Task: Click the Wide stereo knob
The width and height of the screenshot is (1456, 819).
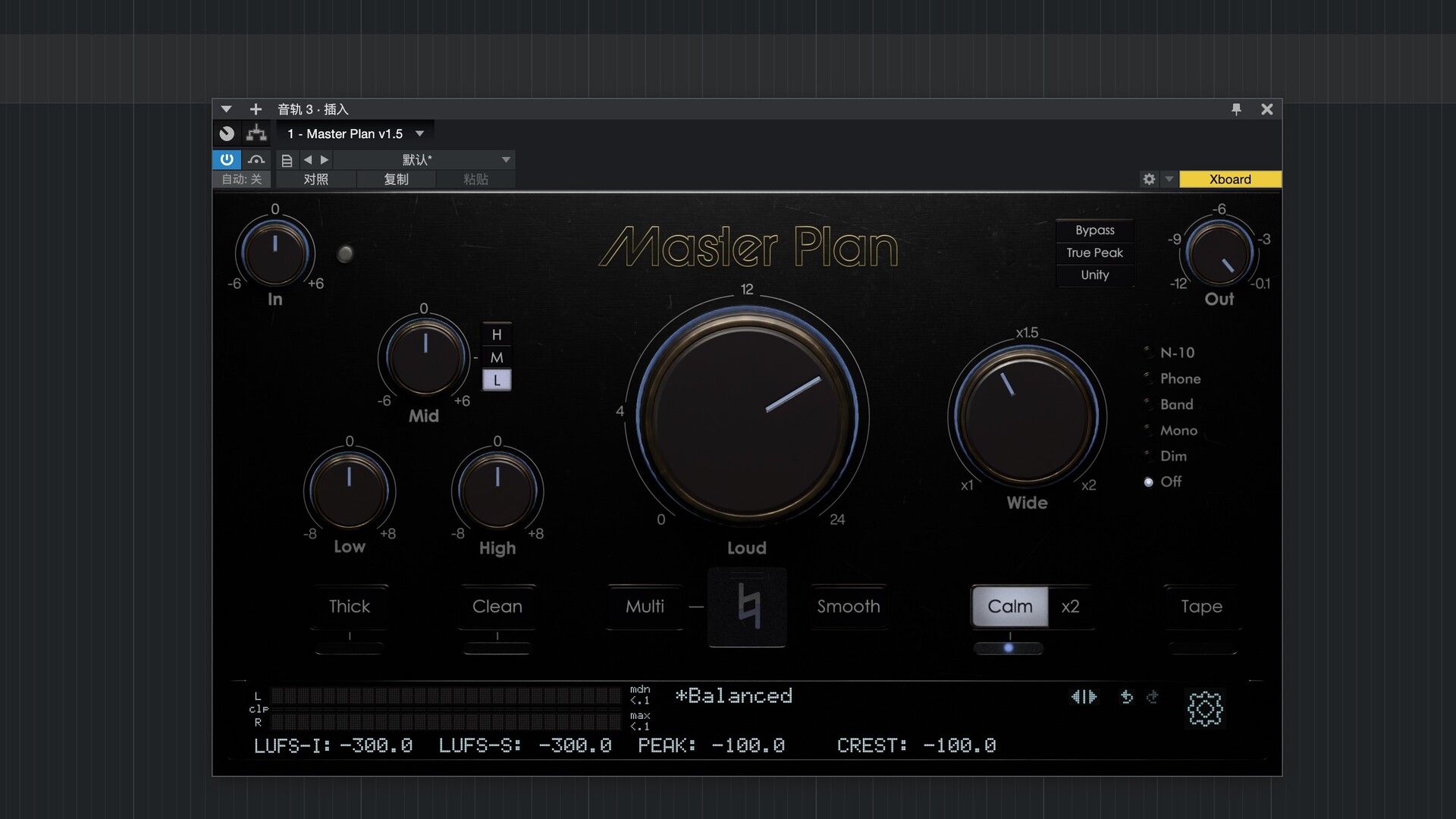Action: point(1027,417)
